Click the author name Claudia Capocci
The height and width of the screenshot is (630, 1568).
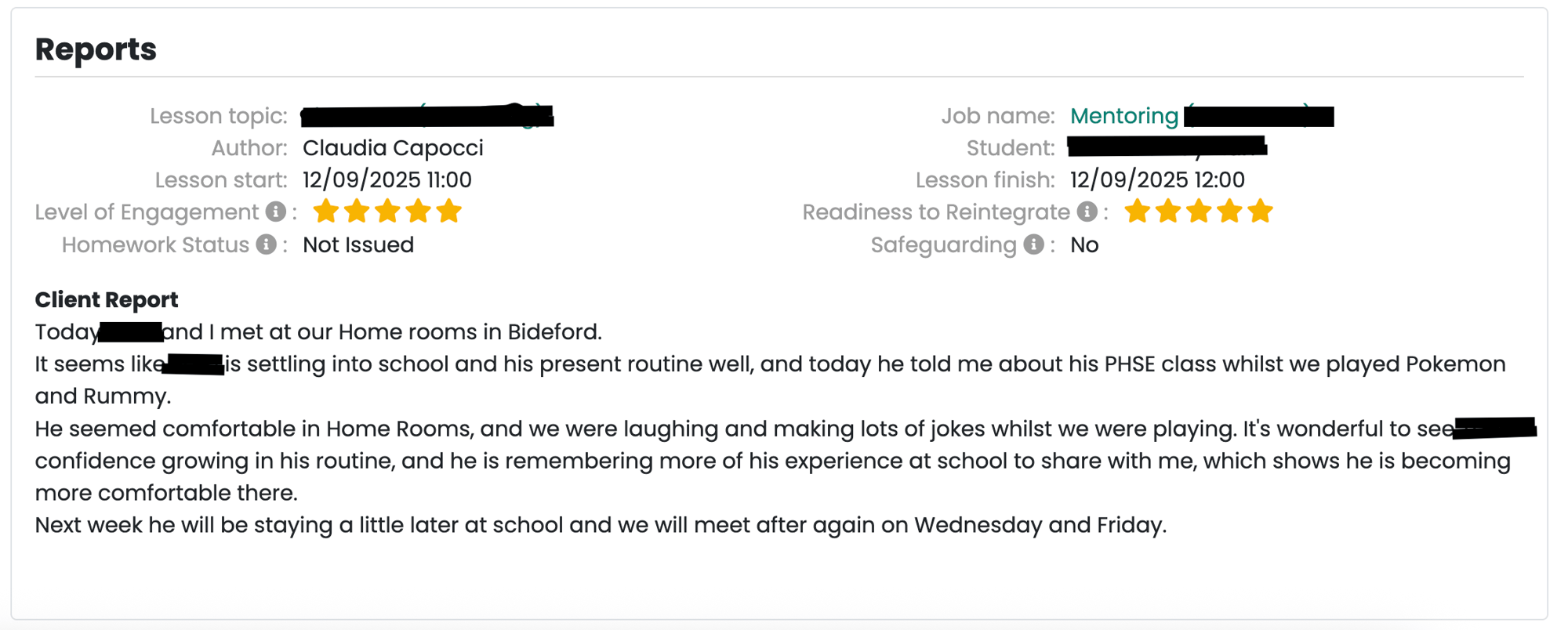coord(393,148)
